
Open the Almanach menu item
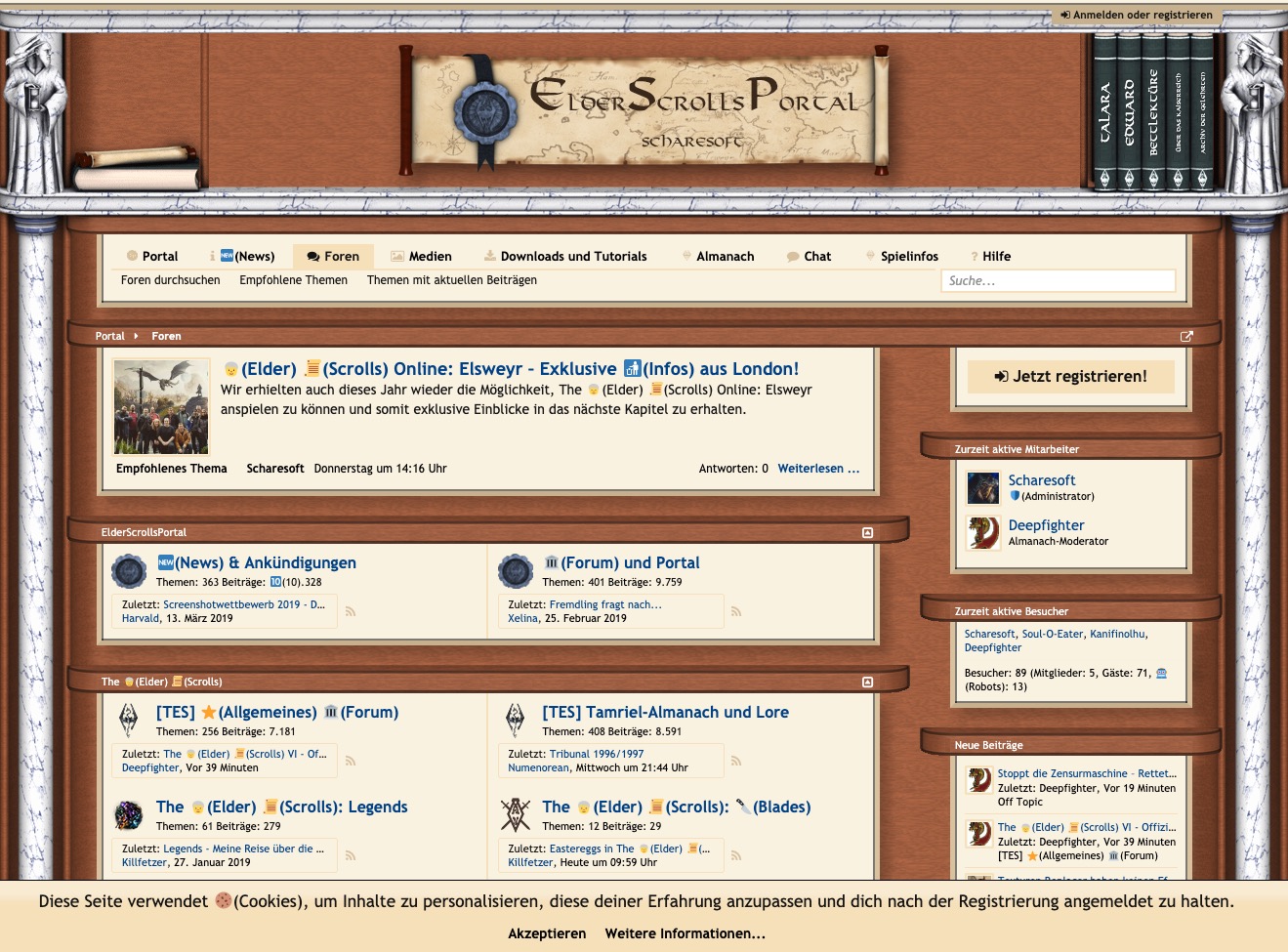pyautogui.click(x=725, y=256)
